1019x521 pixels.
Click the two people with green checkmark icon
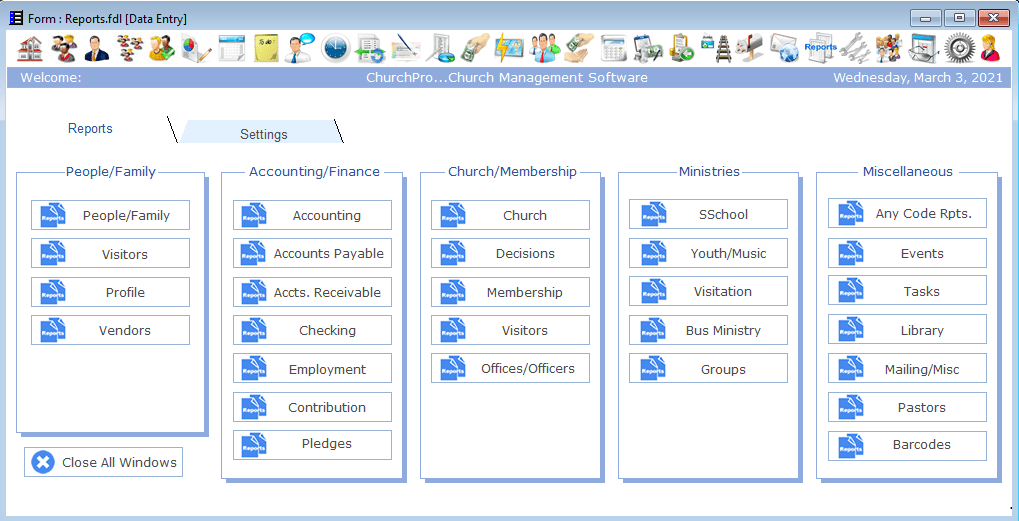click(162, 48)
